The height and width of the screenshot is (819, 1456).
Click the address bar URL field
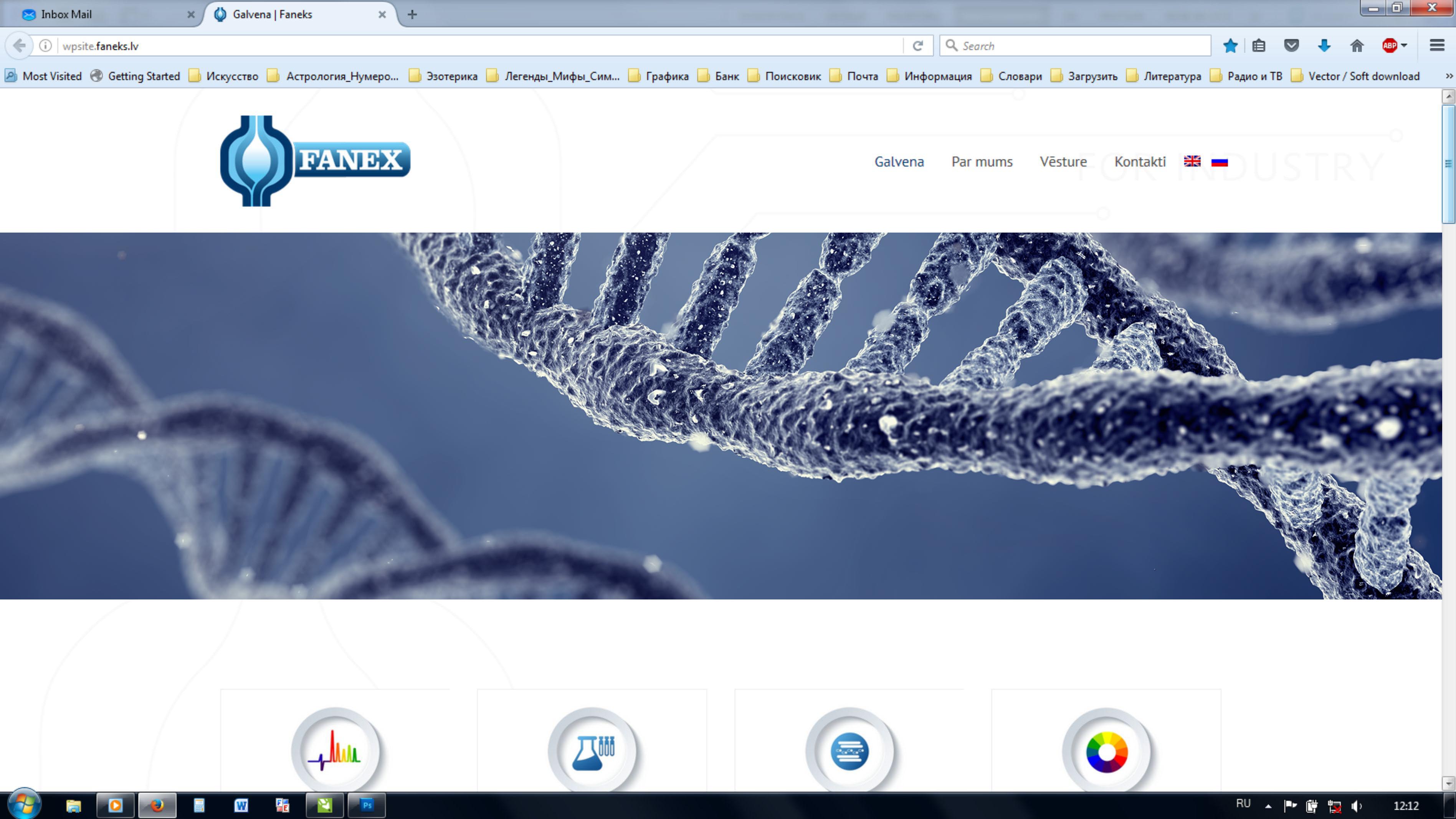481,46
